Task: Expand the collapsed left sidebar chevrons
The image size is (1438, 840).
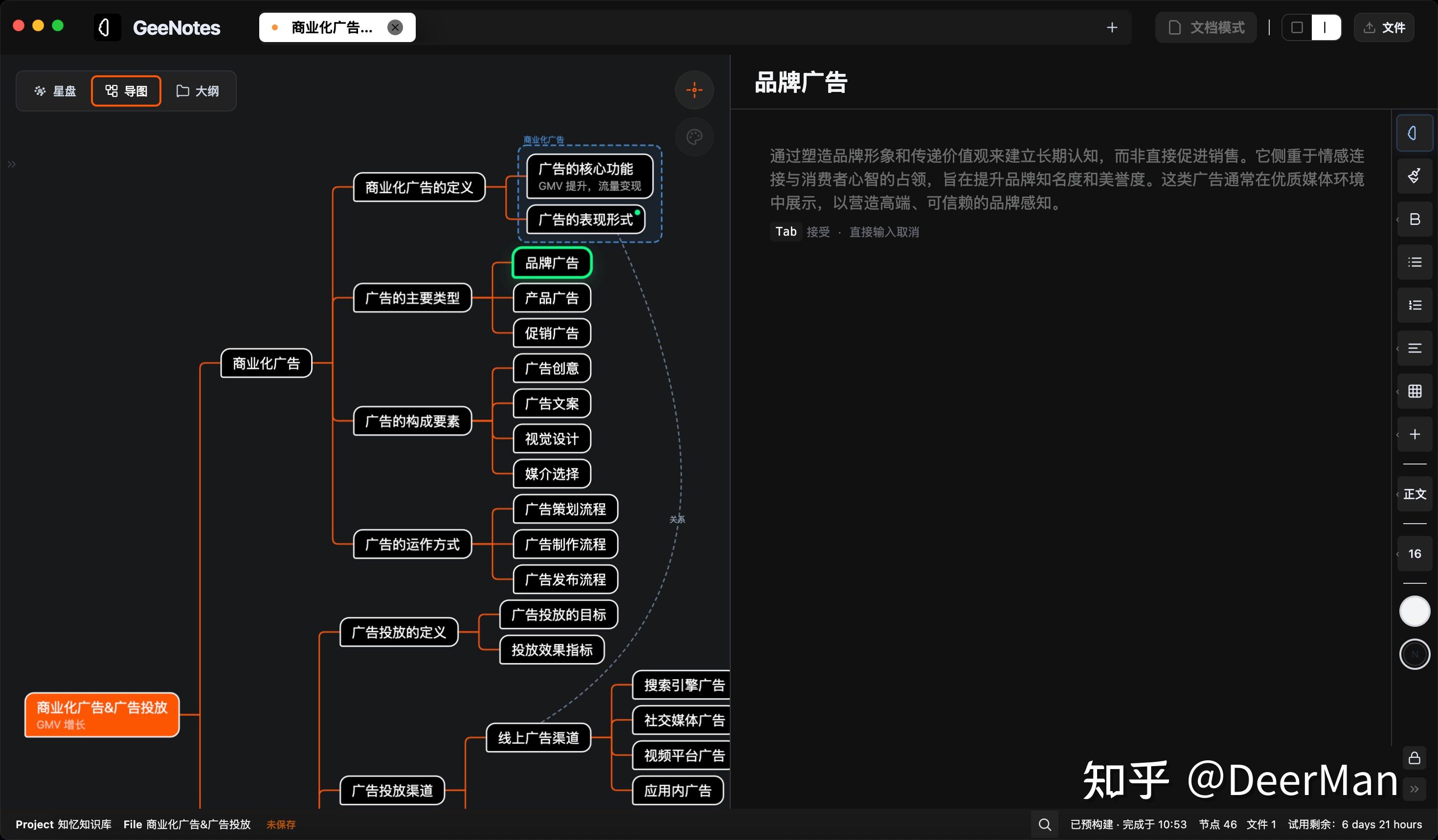Action: coord(11,165)
